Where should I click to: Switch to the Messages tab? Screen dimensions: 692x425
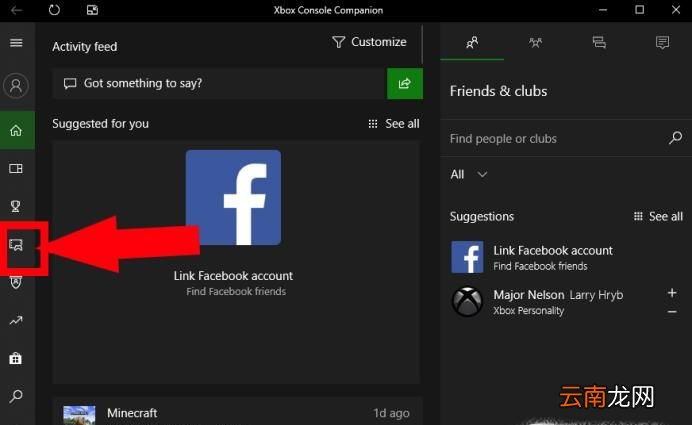599,42
